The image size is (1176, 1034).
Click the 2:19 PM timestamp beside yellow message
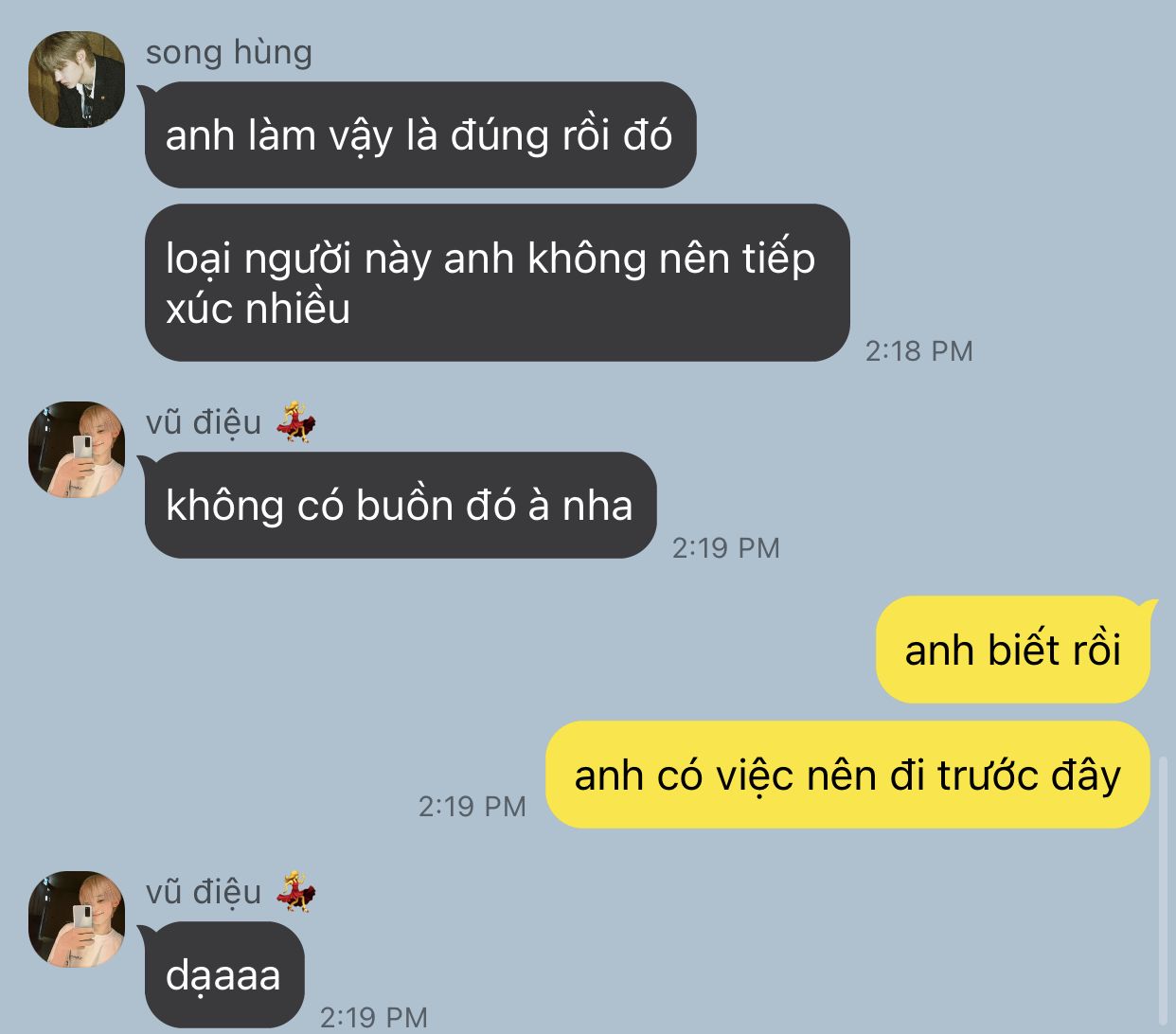(472, 806)
